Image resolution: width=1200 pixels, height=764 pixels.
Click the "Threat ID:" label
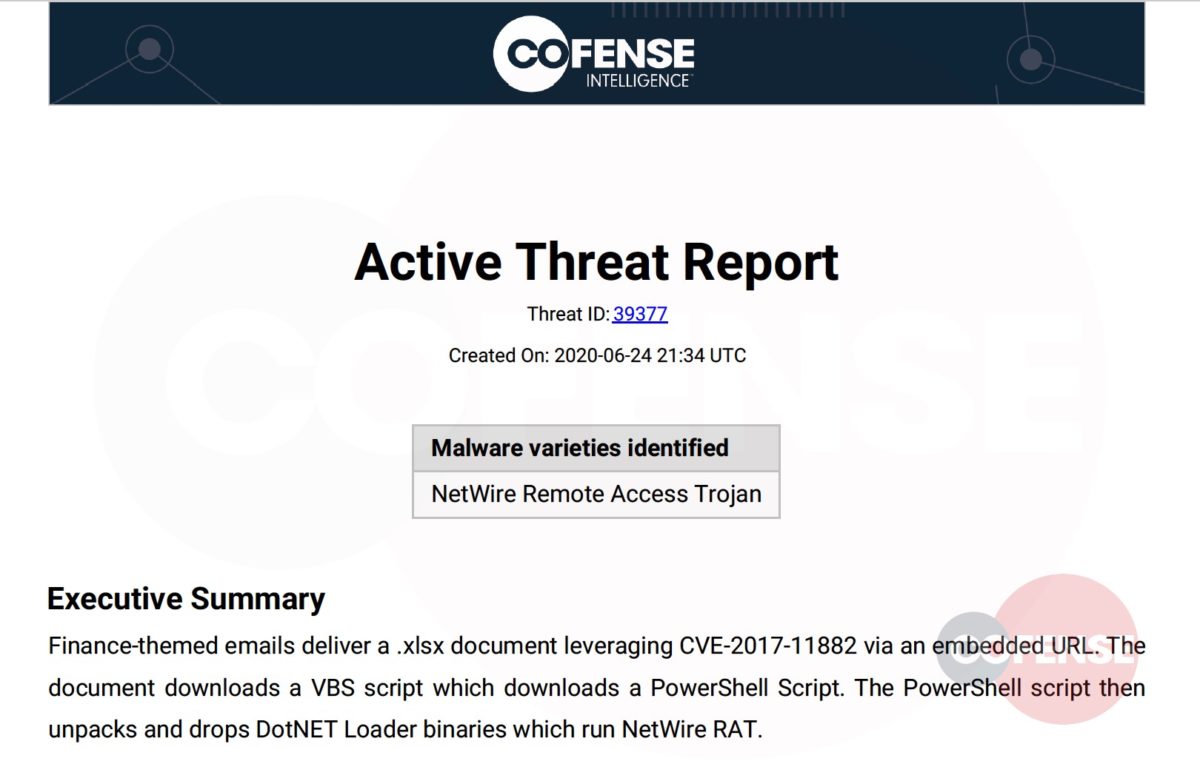pos(568,314)
